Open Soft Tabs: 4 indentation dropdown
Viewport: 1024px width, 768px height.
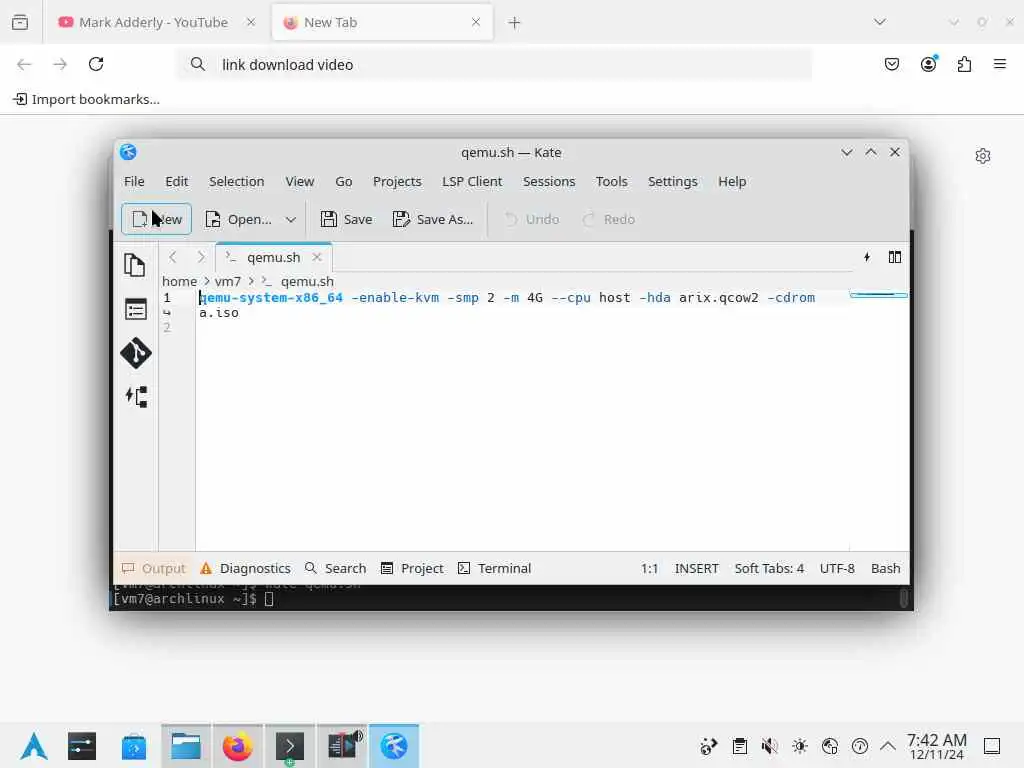point(769,568)
